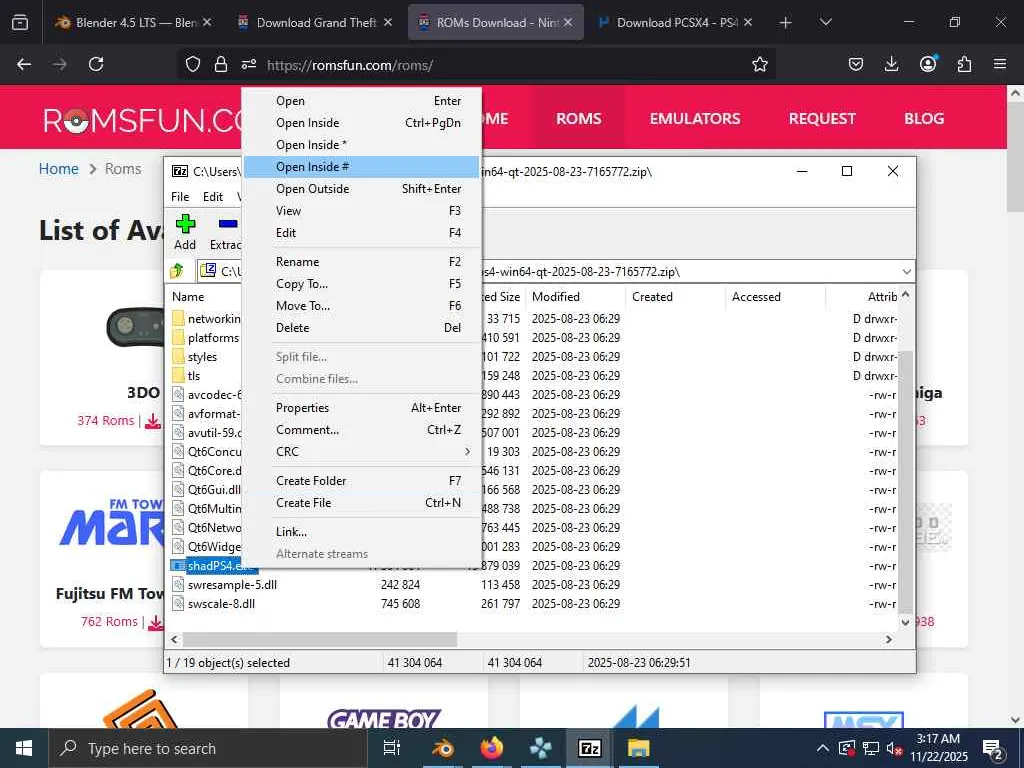The width and height of the screenshot is (1024, 768).
Task: Switch to the Download PCSX4 tab
Action: (676, 23)
